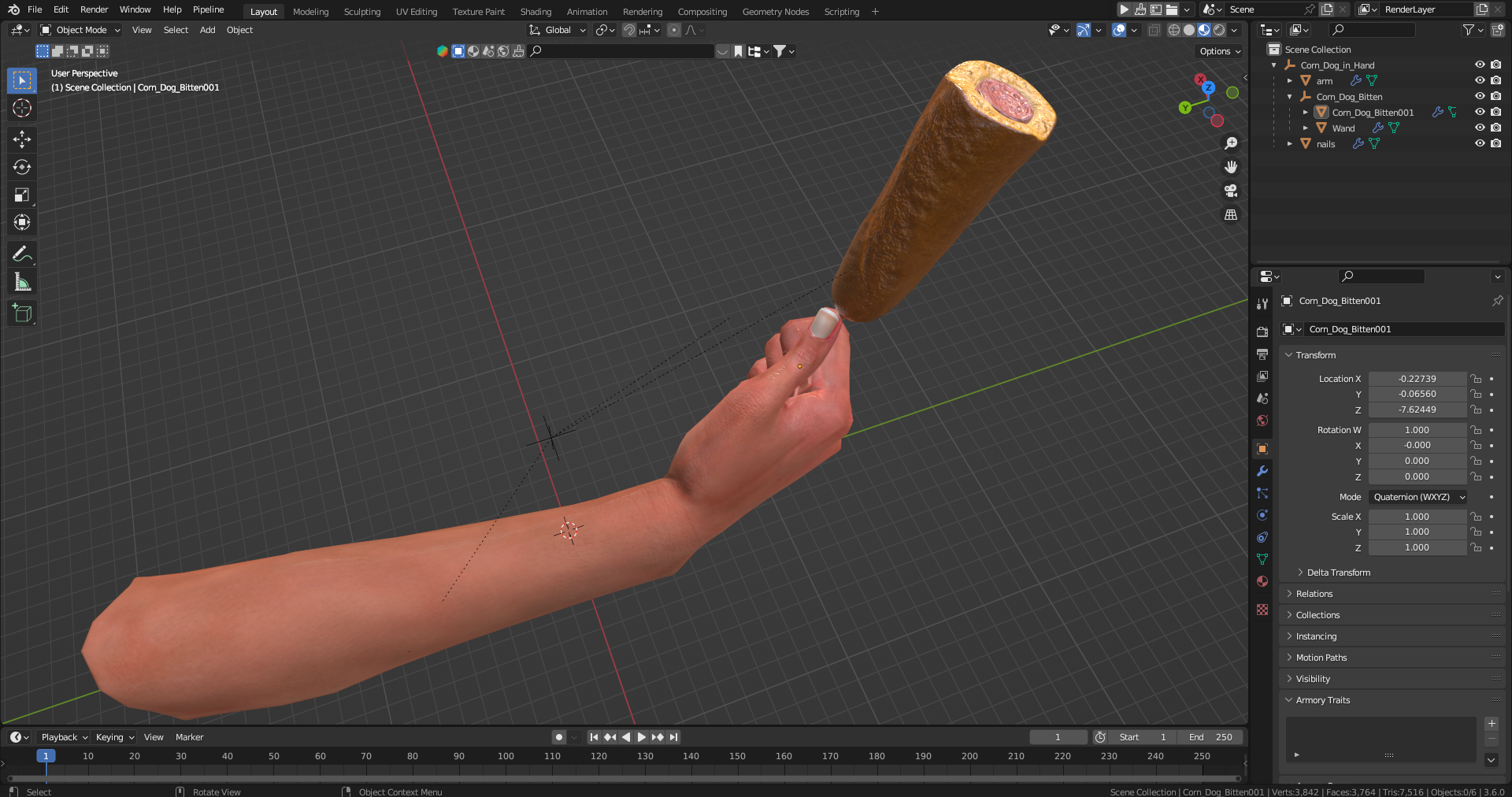Image resolution: width=1512 pixels, height=797 pixels.
Task: Open the Modifiers properties tab
Action: click(1262, 471)
